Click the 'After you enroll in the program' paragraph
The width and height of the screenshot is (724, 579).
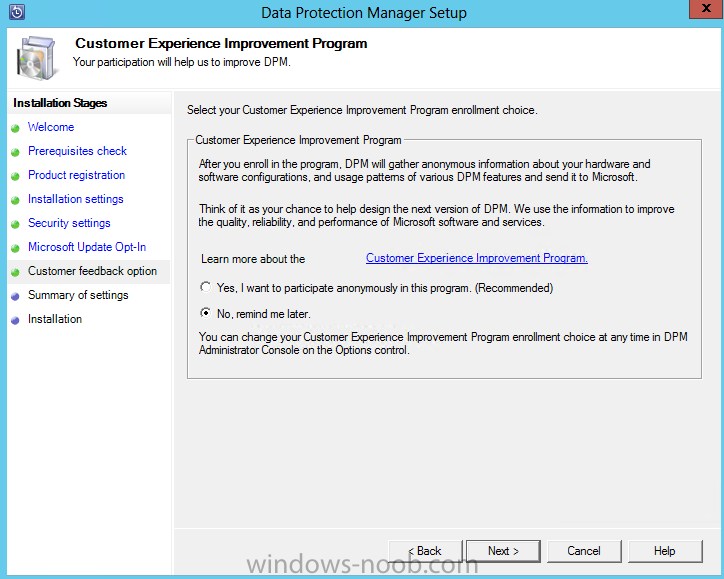[x=424, y=170]
